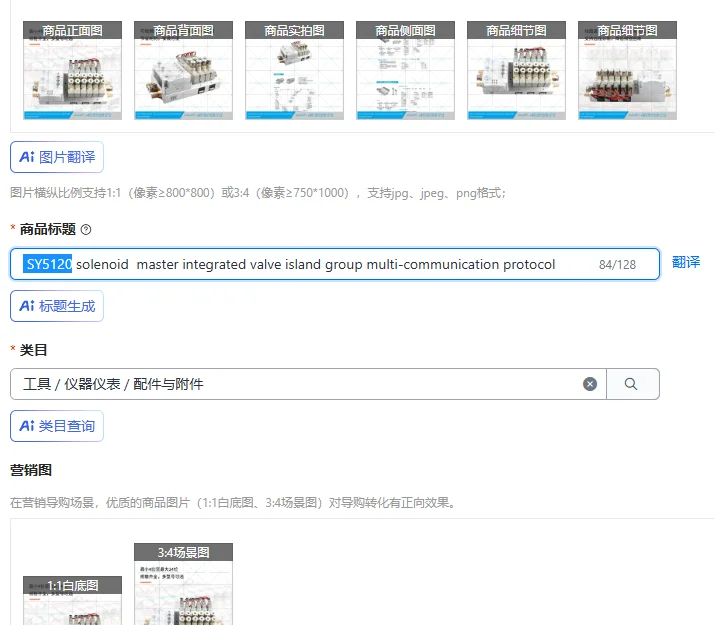Image resolution: width=714 pixels, height=625 pixels.
Task: Select the 商品实拍图 thumbnail
Action: [295, 70]
